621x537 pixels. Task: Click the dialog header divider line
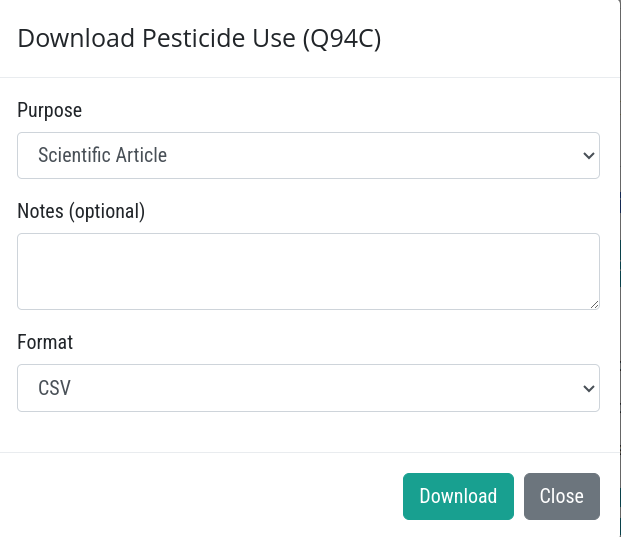(309, 78)
